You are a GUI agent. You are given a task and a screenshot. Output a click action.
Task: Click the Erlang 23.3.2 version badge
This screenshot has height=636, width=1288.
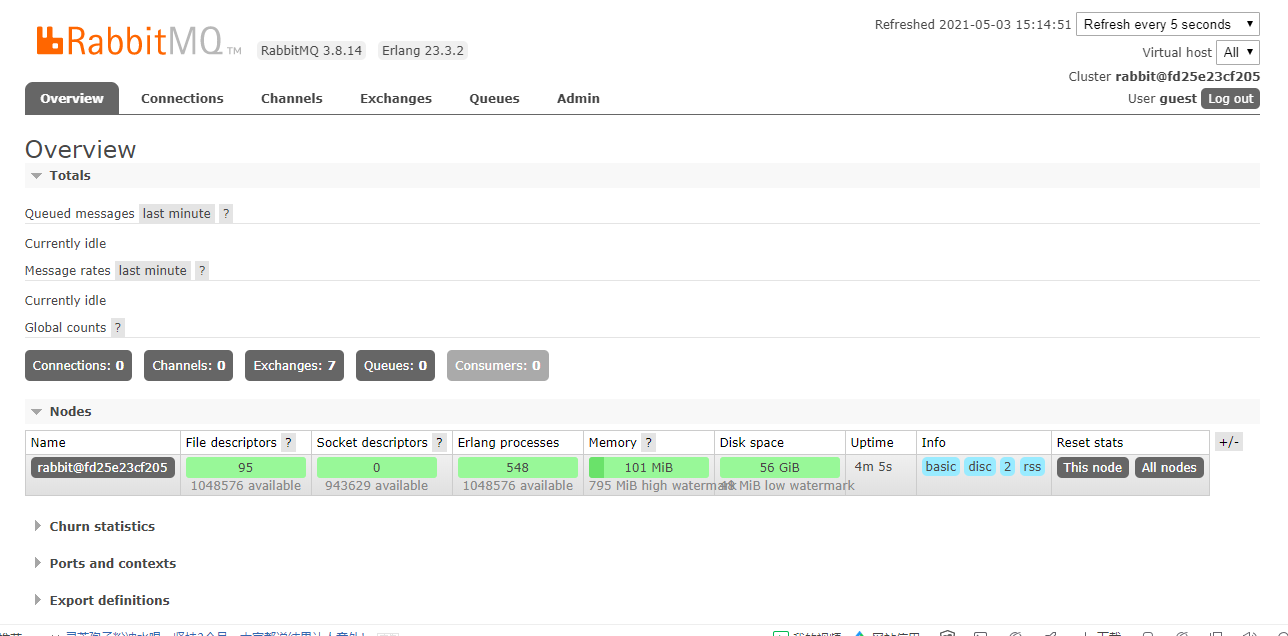point(423,50)
